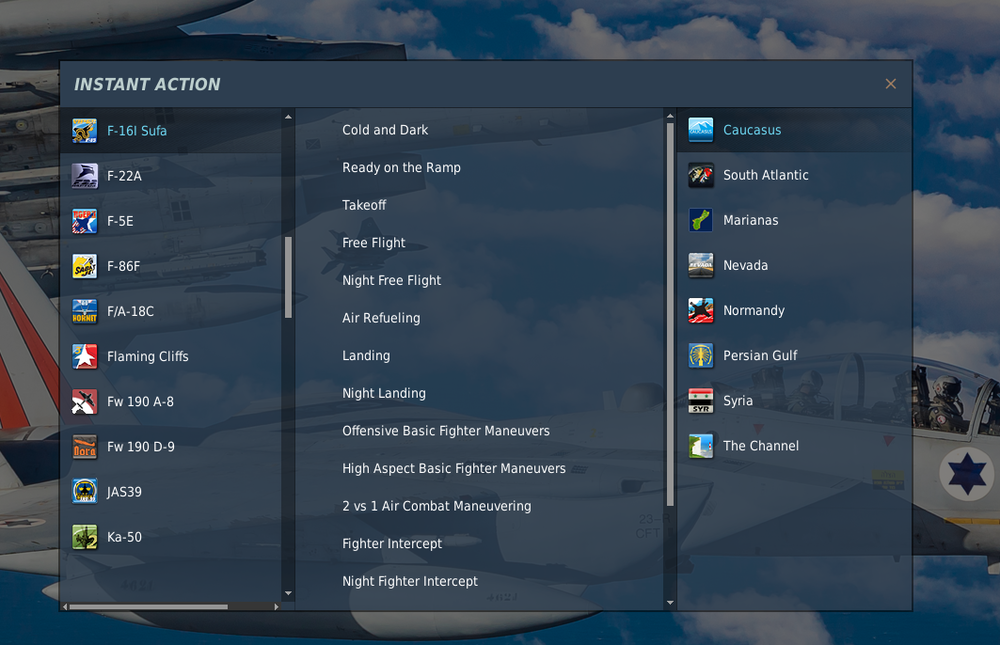Select the Nevada map icon

click(700, 265)
